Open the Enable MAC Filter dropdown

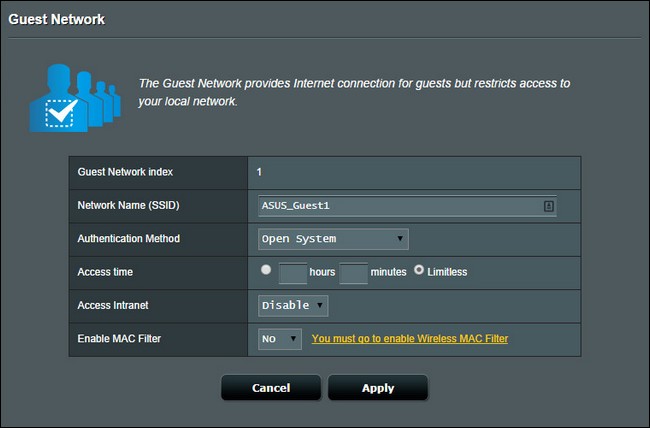[x=280, y=339]
